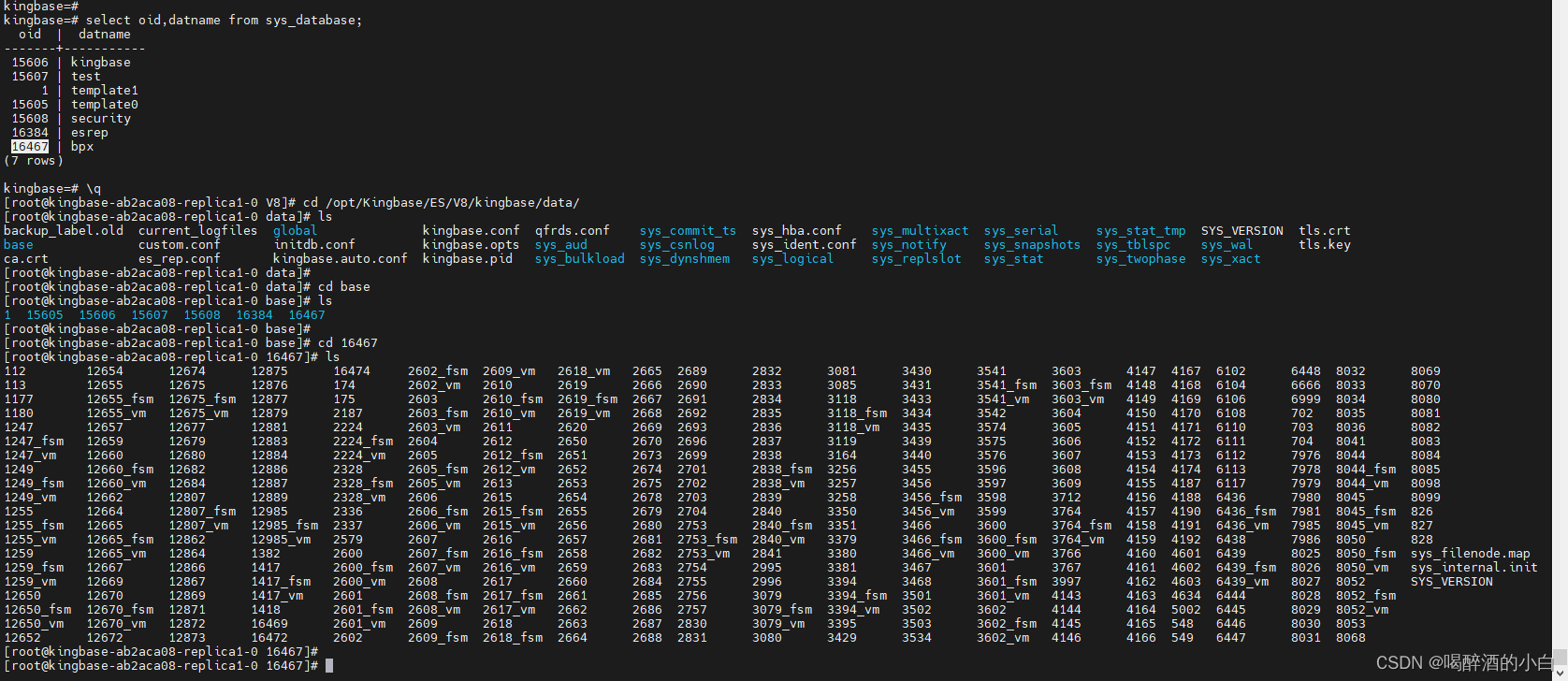Click the 'initdb.conf' file name
Viewport: 1568px width, 681px height.
[x=314, y=245]
